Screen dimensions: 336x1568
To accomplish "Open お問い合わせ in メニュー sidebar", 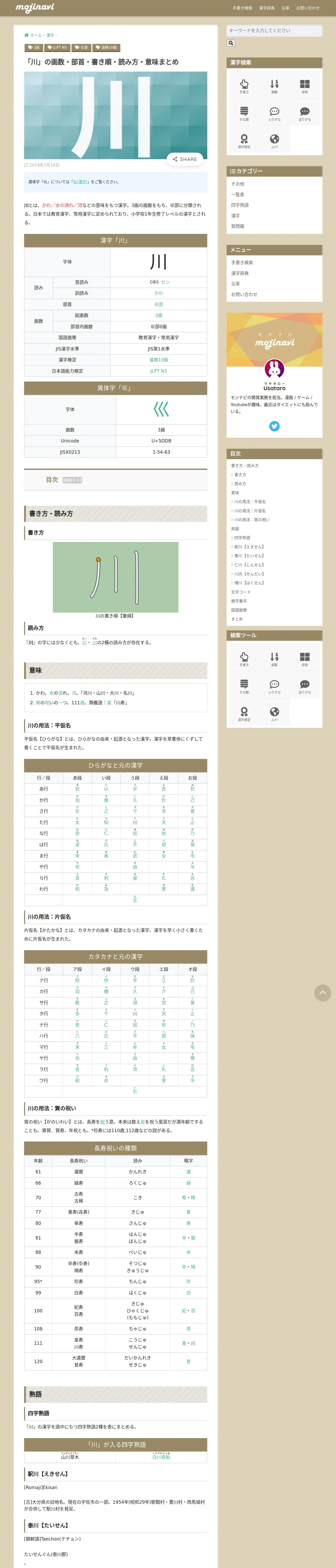I will click(x=244, y=295).
